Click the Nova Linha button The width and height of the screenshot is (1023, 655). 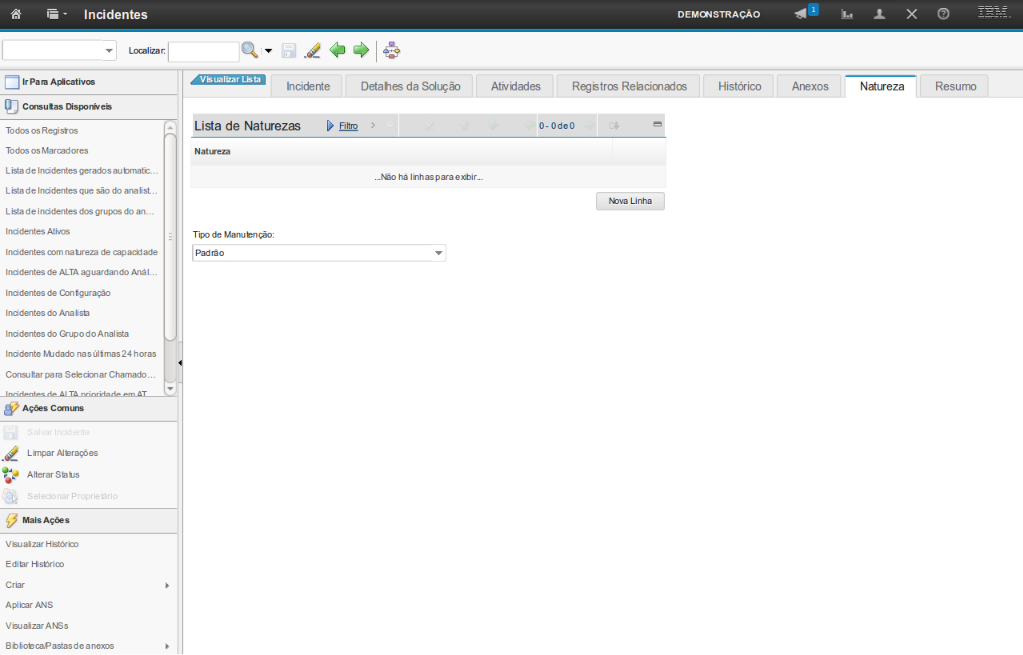pos(630,201)
